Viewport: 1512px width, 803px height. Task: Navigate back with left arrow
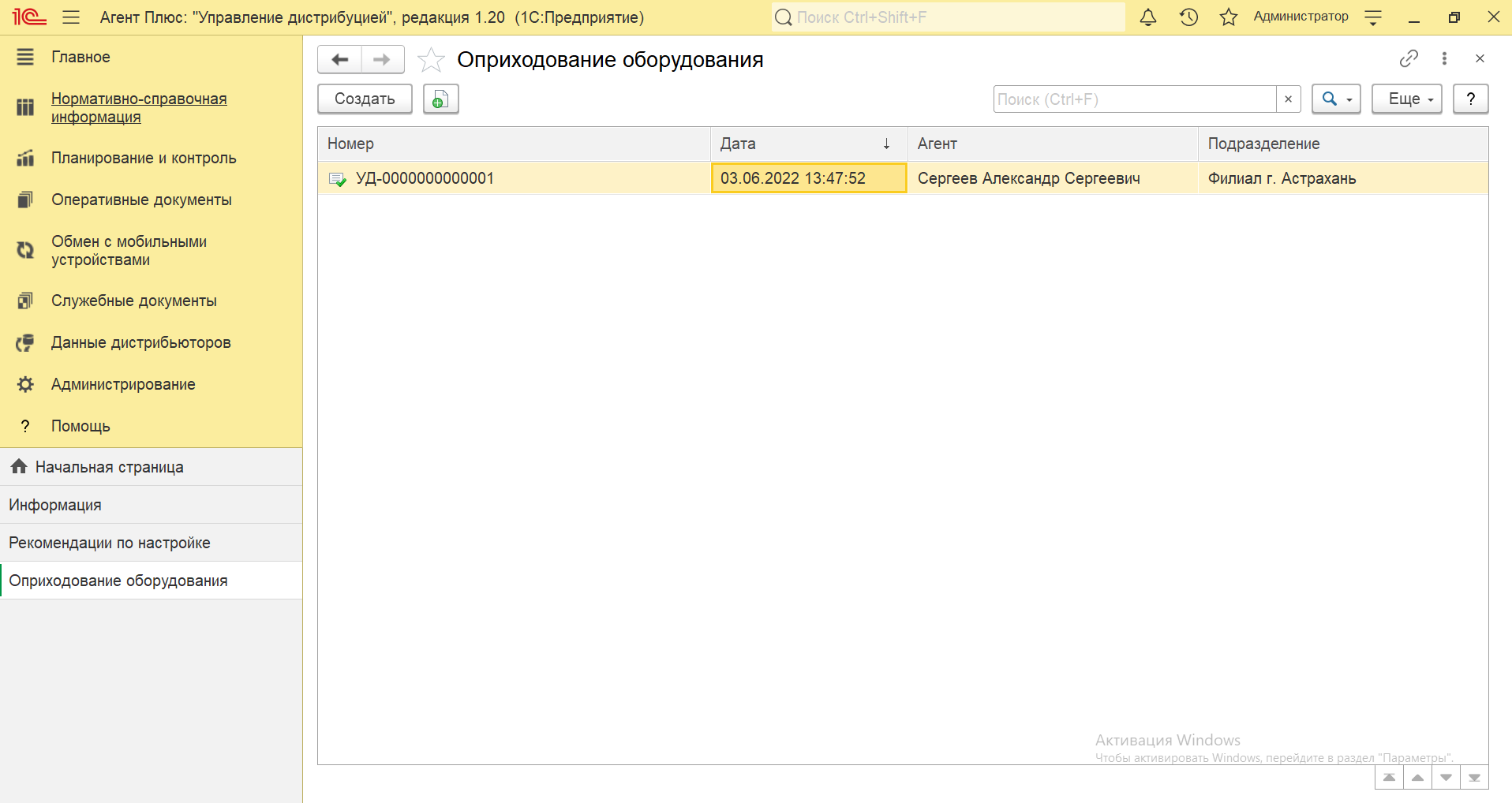[340, 60]
